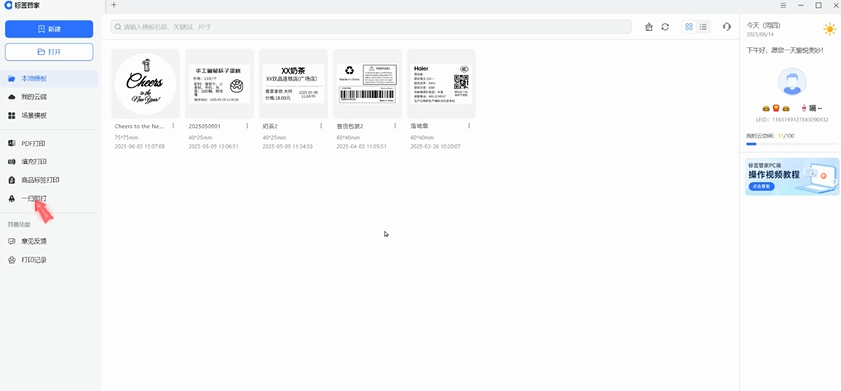Click the 今天 (周四) date header
This screenshot has height=391, width=841.
[763, 26]
